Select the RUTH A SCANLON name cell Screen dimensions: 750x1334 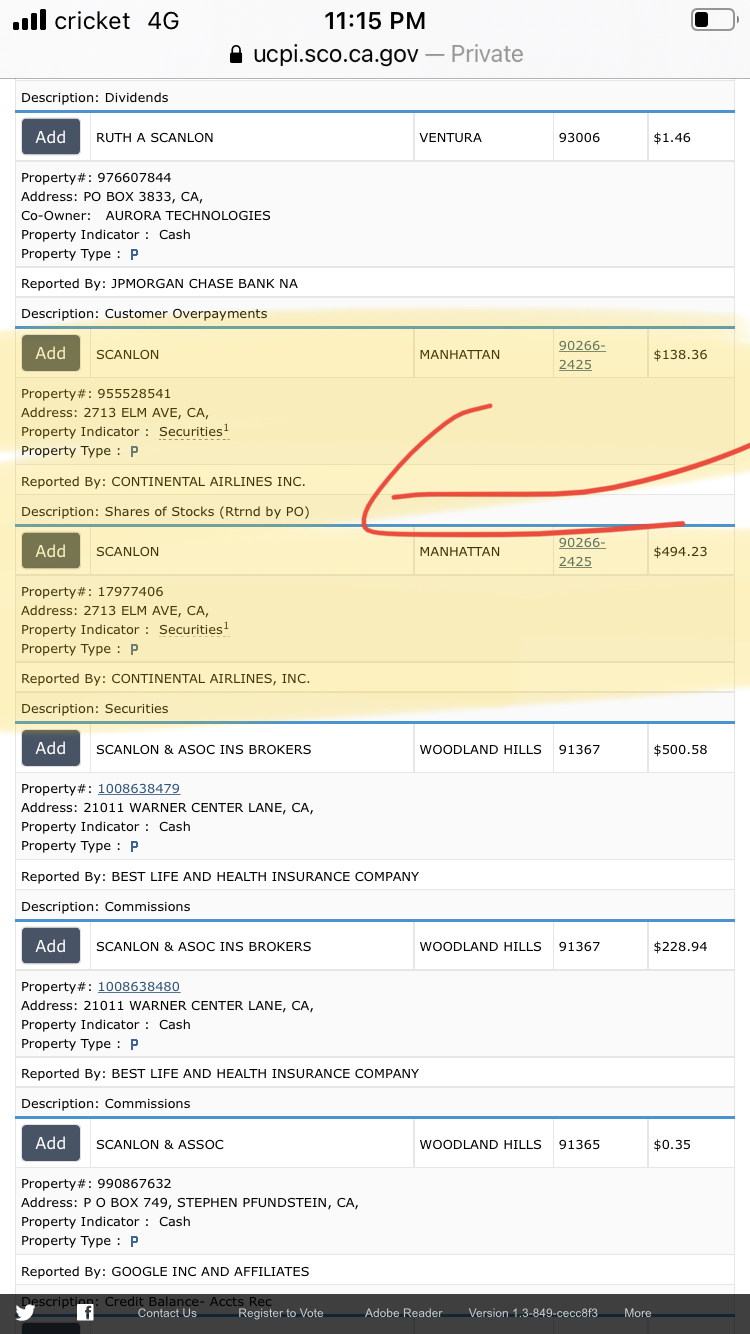[x=252, y=138]
